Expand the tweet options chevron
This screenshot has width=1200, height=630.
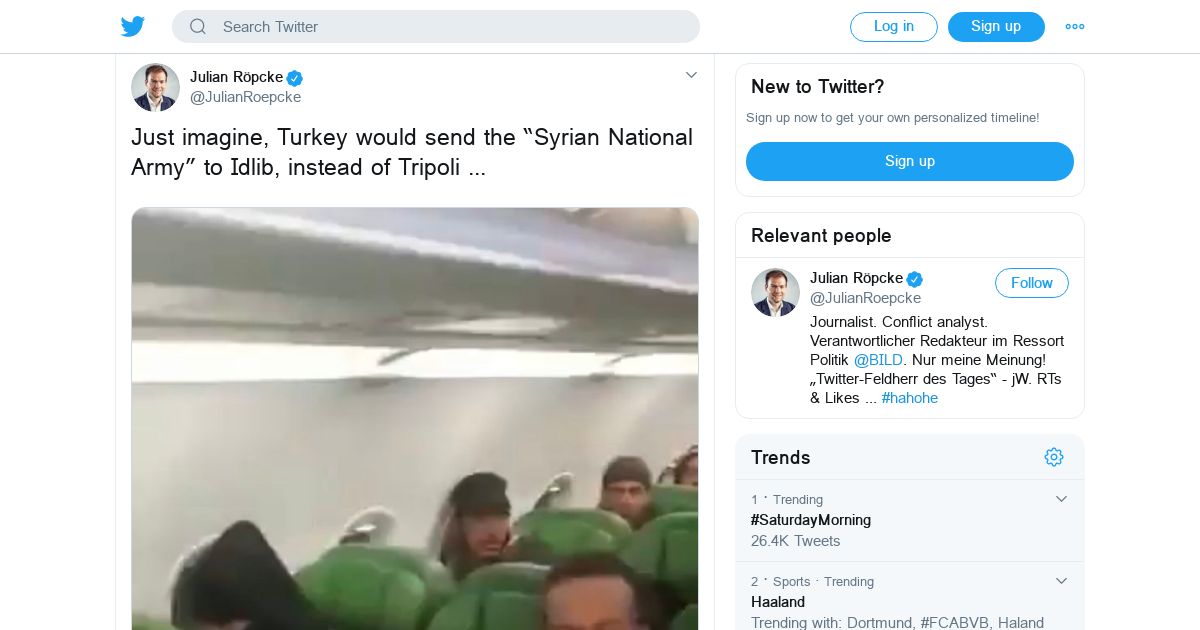(x=691, y=75)
